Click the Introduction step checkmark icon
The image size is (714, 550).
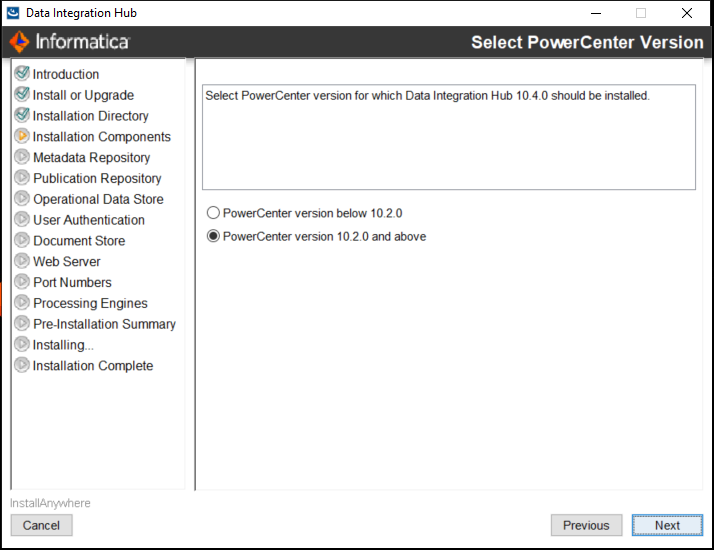point(22,73)
